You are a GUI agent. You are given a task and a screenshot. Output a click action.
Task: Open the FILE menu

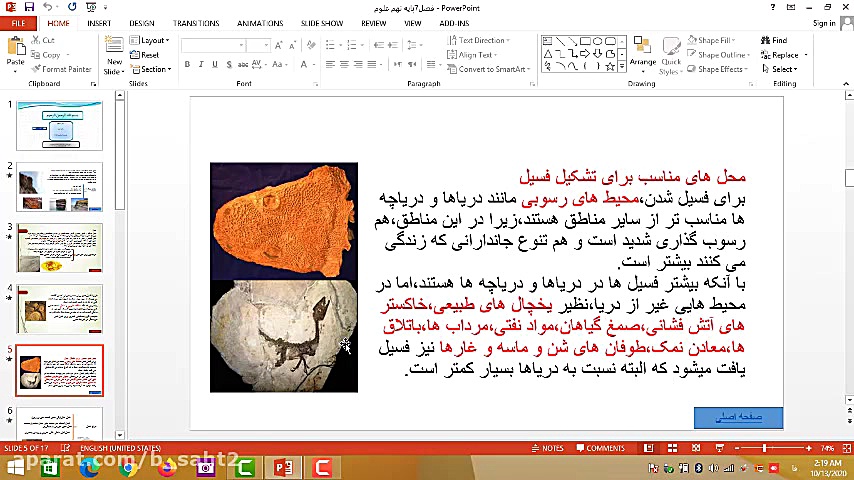coord(19,22)
